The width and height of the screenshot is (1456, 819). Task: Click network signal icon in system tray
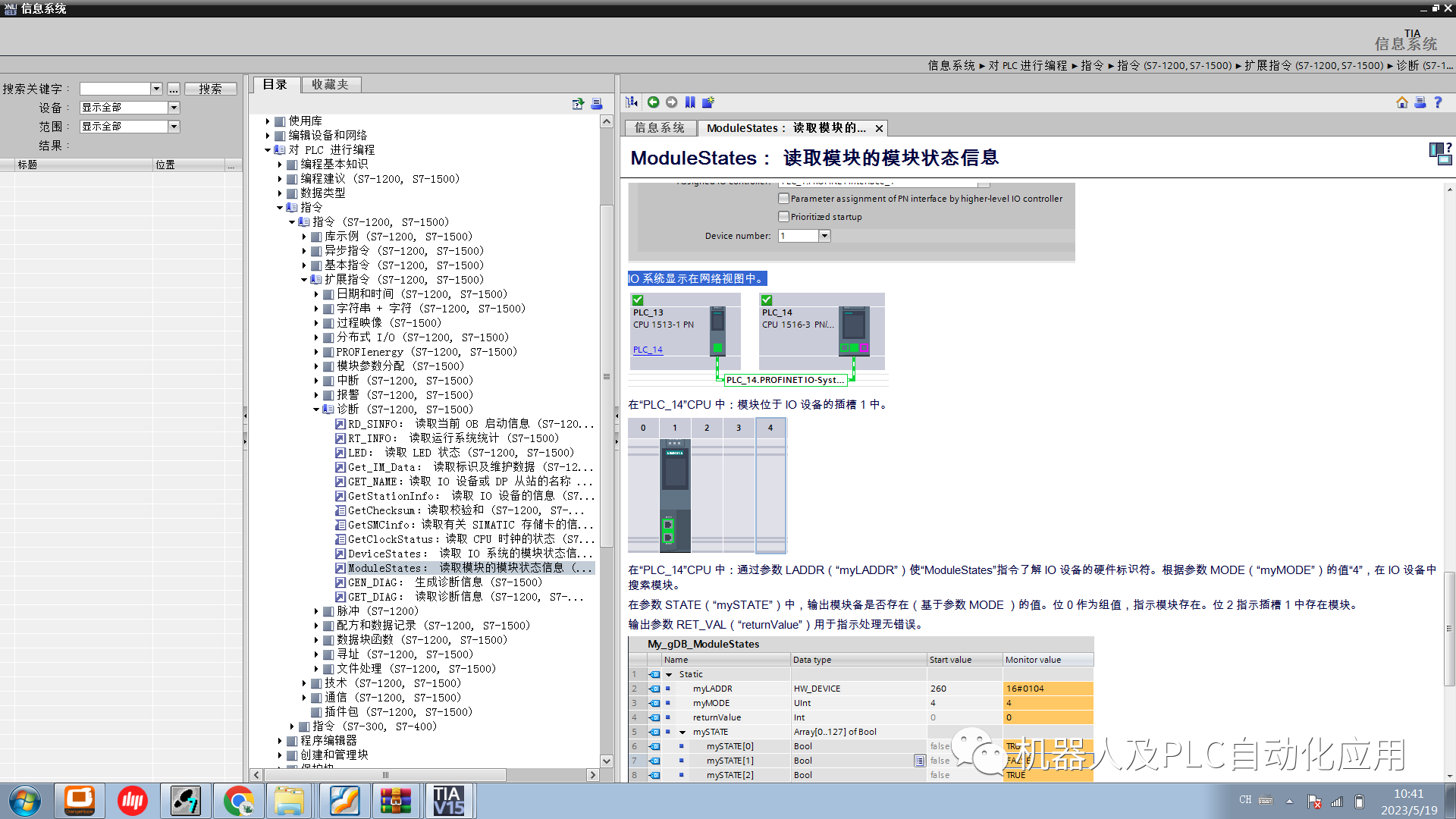pos(1337,801)
